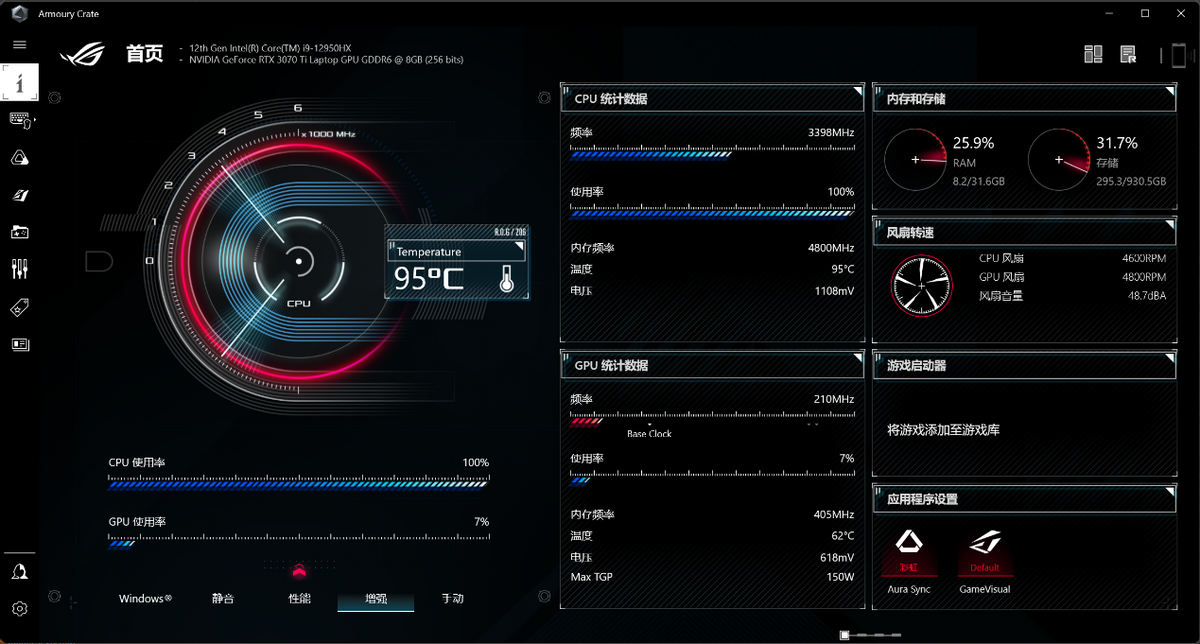Click the phone device icon at top right
This screenshot has height=644, width=1200.
[x=1179, y=55]
